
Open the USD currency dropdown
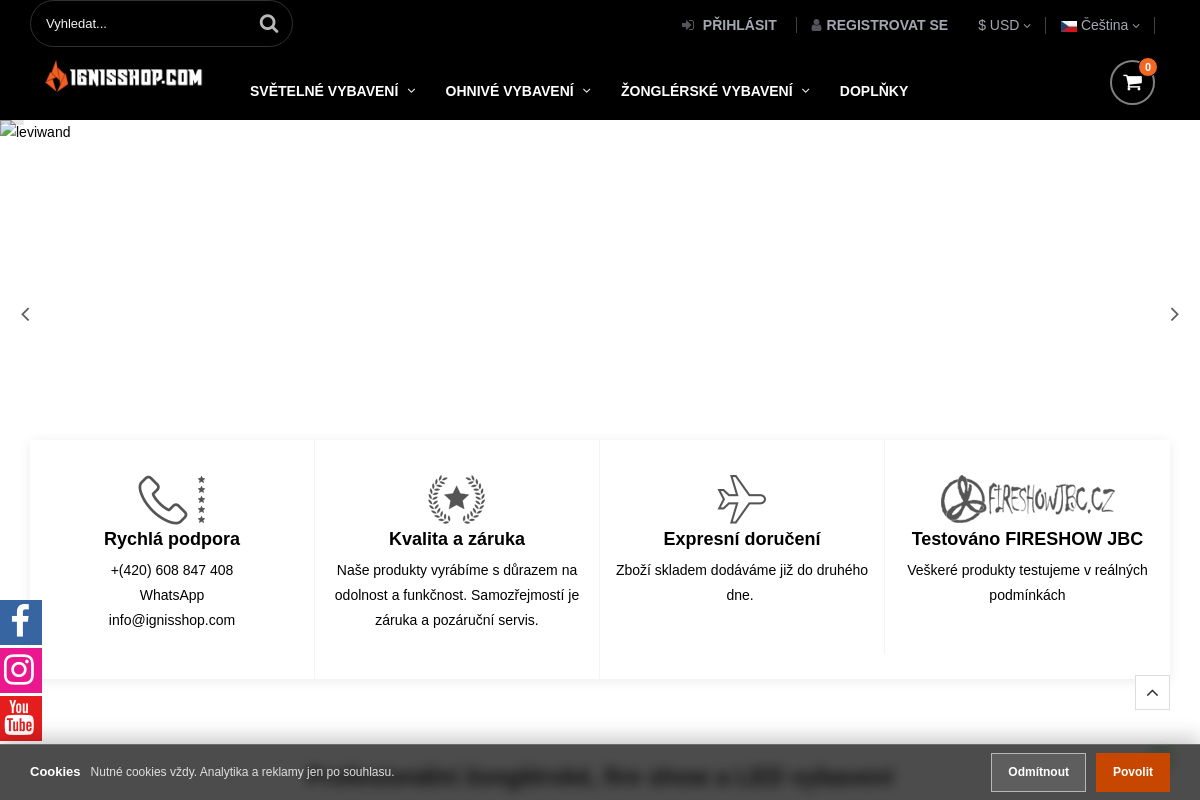(x=1004, y=25)
